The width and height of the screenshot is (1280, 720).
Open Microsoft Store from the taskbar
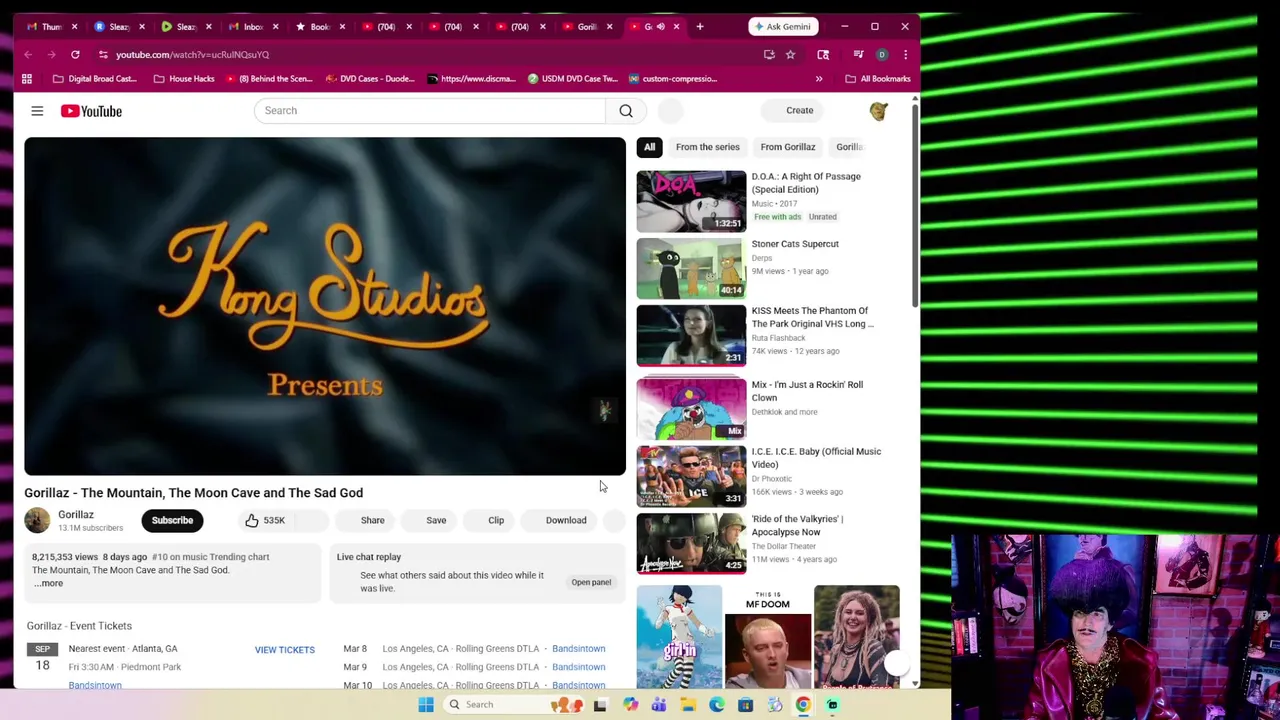tap(745, 705)
